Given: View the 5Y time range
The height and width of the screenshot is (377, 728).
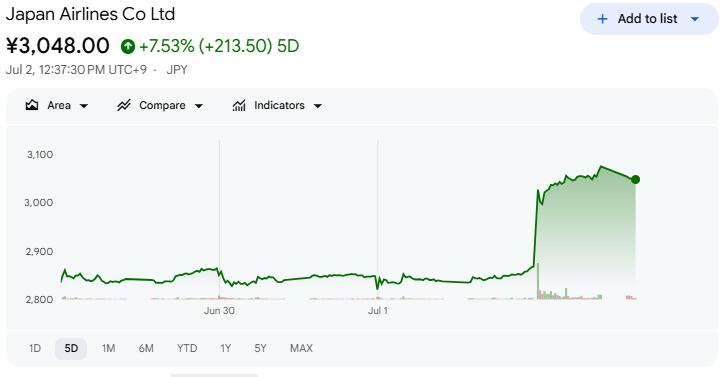Looking at the screenshot, I should click(260, 348).
